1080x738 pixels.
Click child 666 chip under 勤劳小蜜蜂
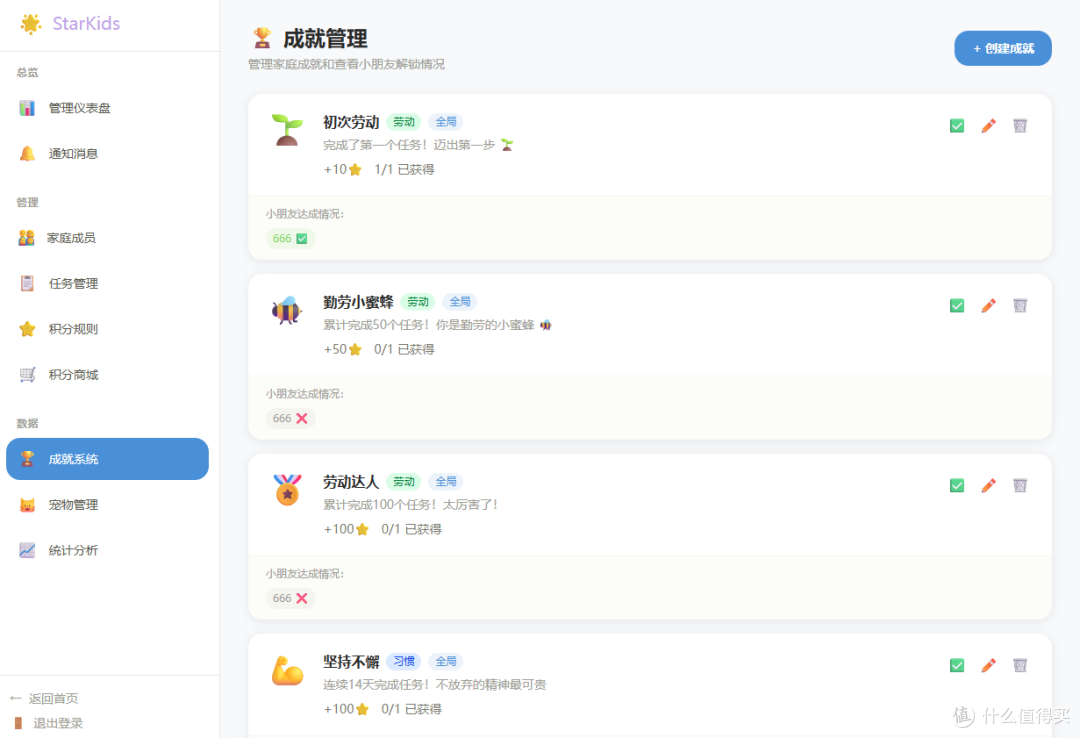290,418
